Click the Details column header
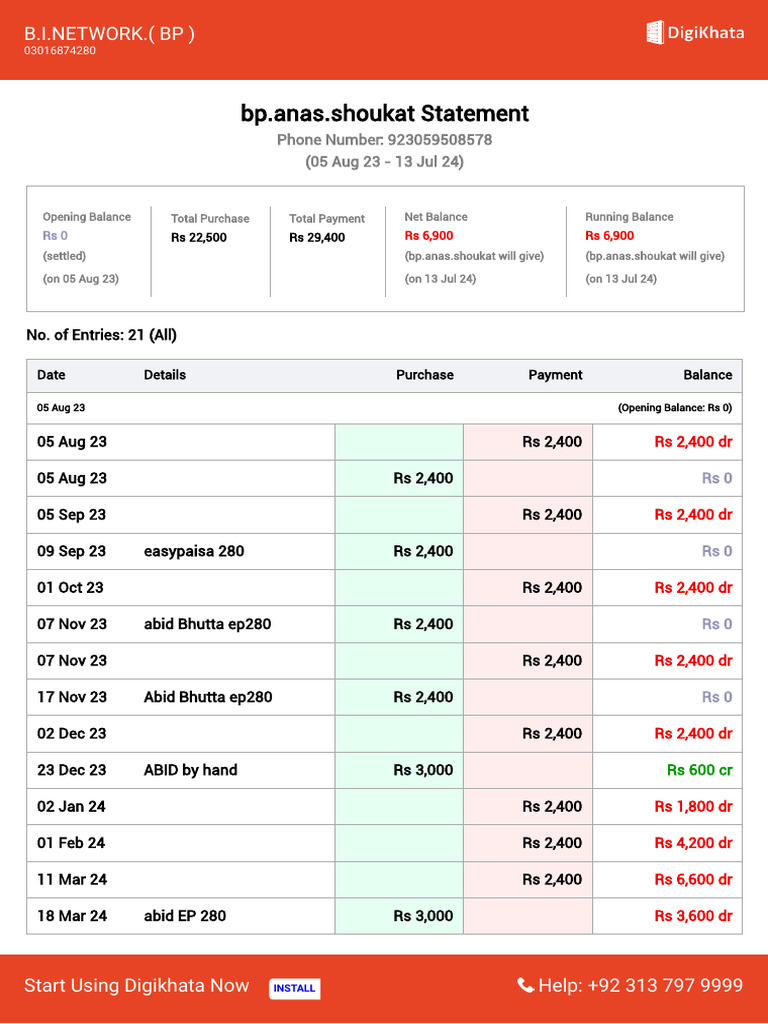Image resolution: width=768 pixels, height=1024 pixels. pos(165,375)
